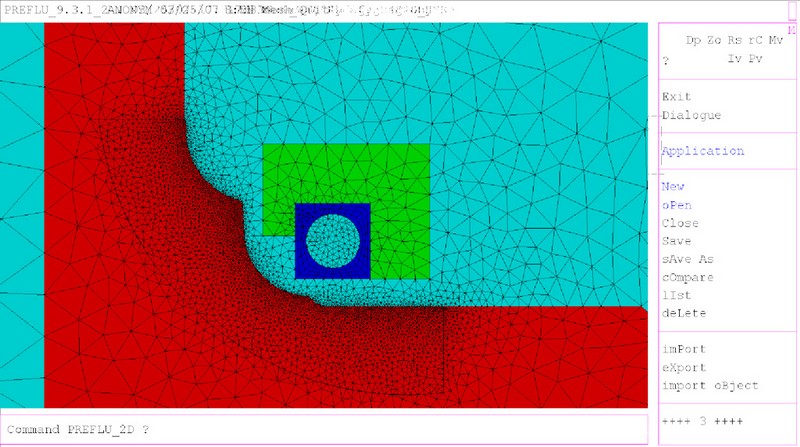
Task: Select the eXport menu entry
Action: pos(684,368)
